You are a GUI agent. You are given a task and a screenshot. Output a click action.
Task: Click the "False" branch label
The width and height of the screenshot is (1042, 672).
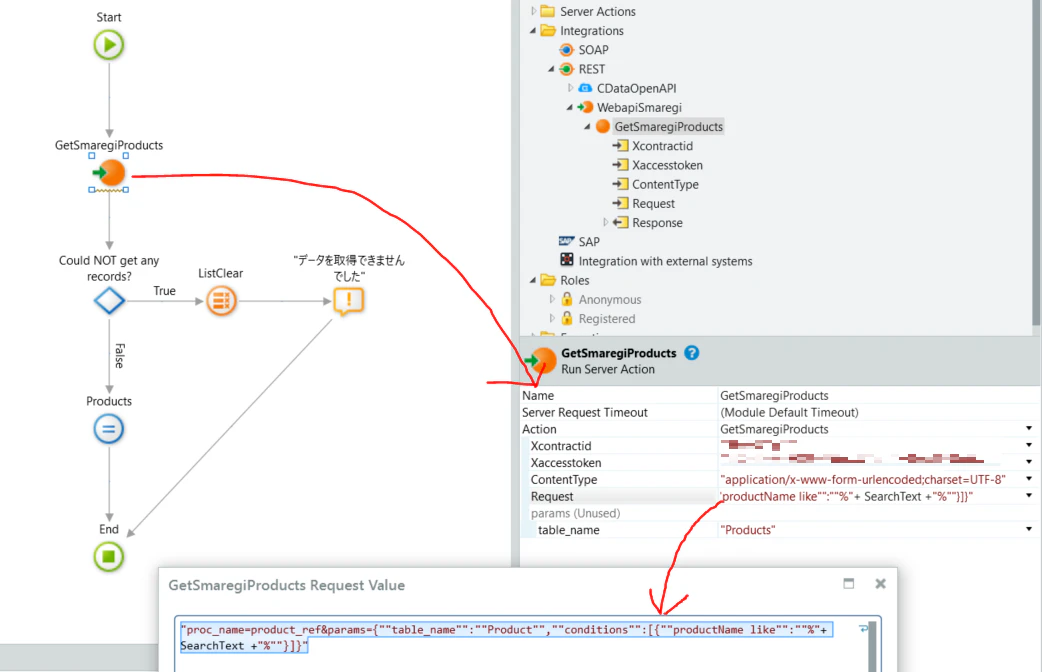click(120, 356)
